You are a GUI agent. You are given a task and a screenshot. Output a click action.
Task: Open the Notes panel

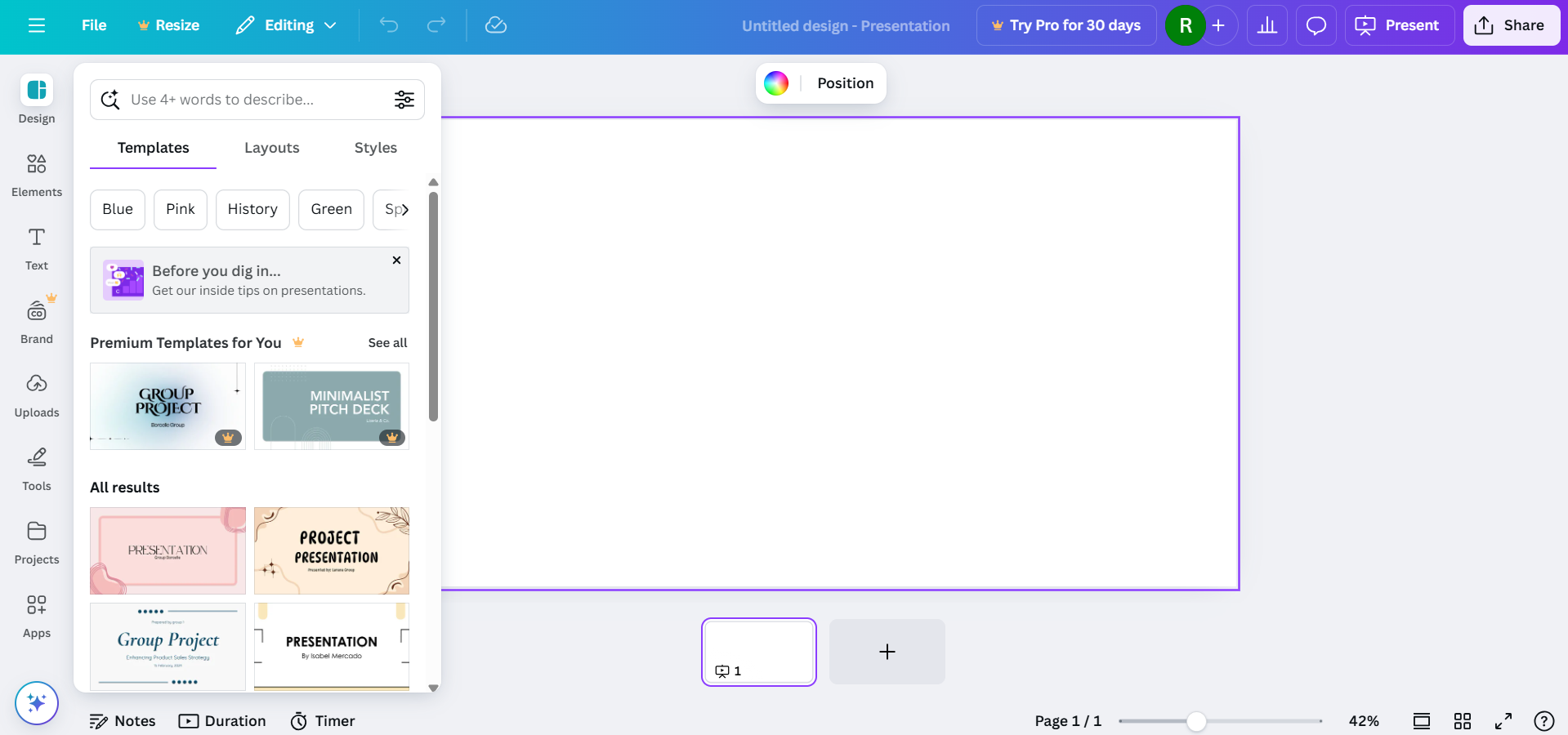tap(123, 721)
